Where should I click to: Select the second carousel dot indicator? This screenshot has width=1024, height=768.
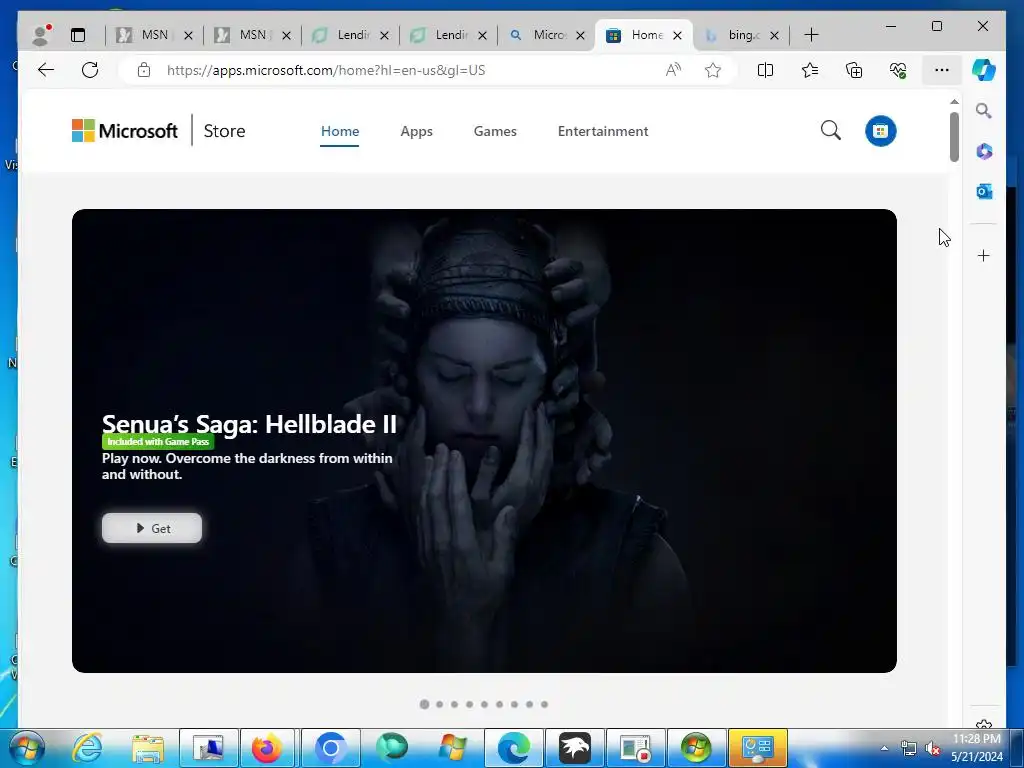tap(440, 704)
